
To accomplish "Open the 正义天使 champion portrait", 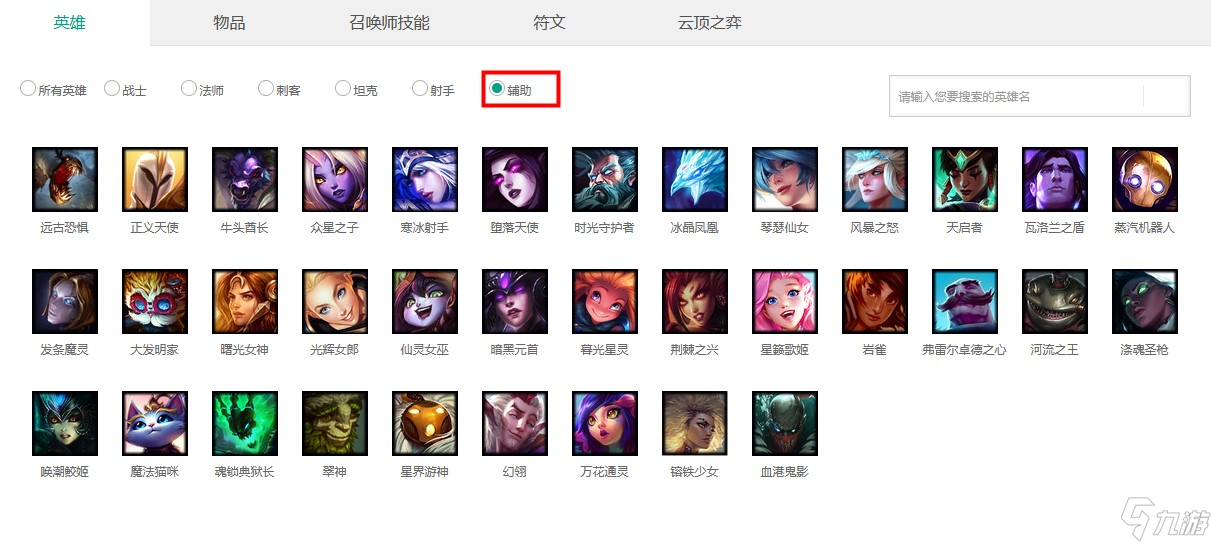I will click(x=155, y=180).
